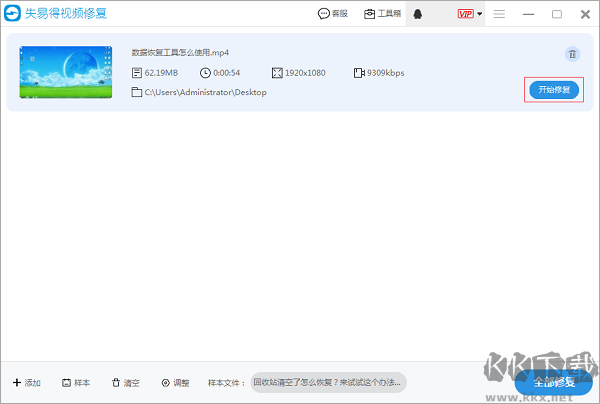Click the 开始修复 button

[554, 90]
